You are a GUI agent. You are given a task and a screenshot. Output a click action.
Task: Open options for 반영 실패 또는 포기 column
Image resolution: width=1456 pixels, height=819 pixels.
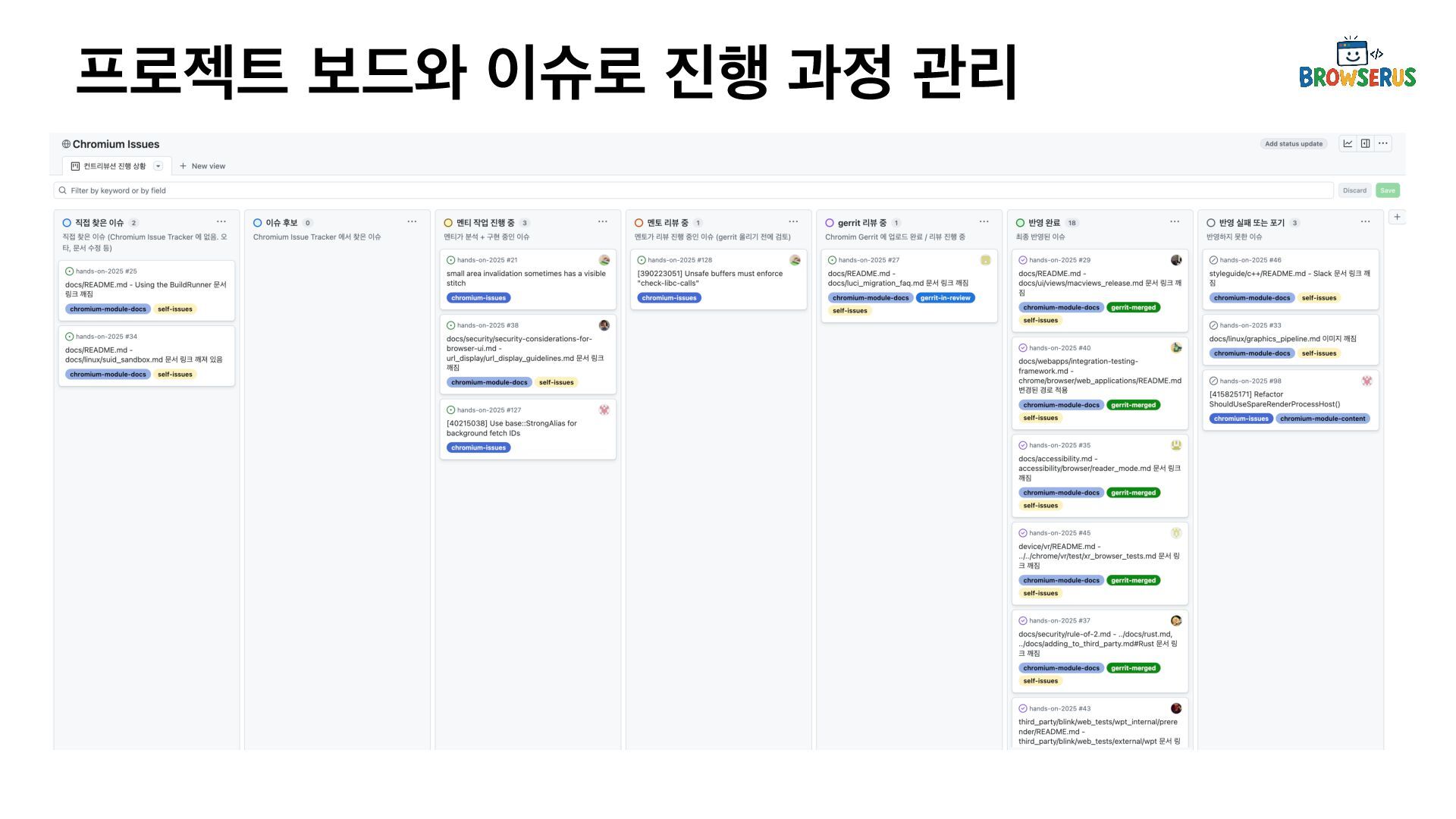pyautogui.click(x=1365, y=222)
